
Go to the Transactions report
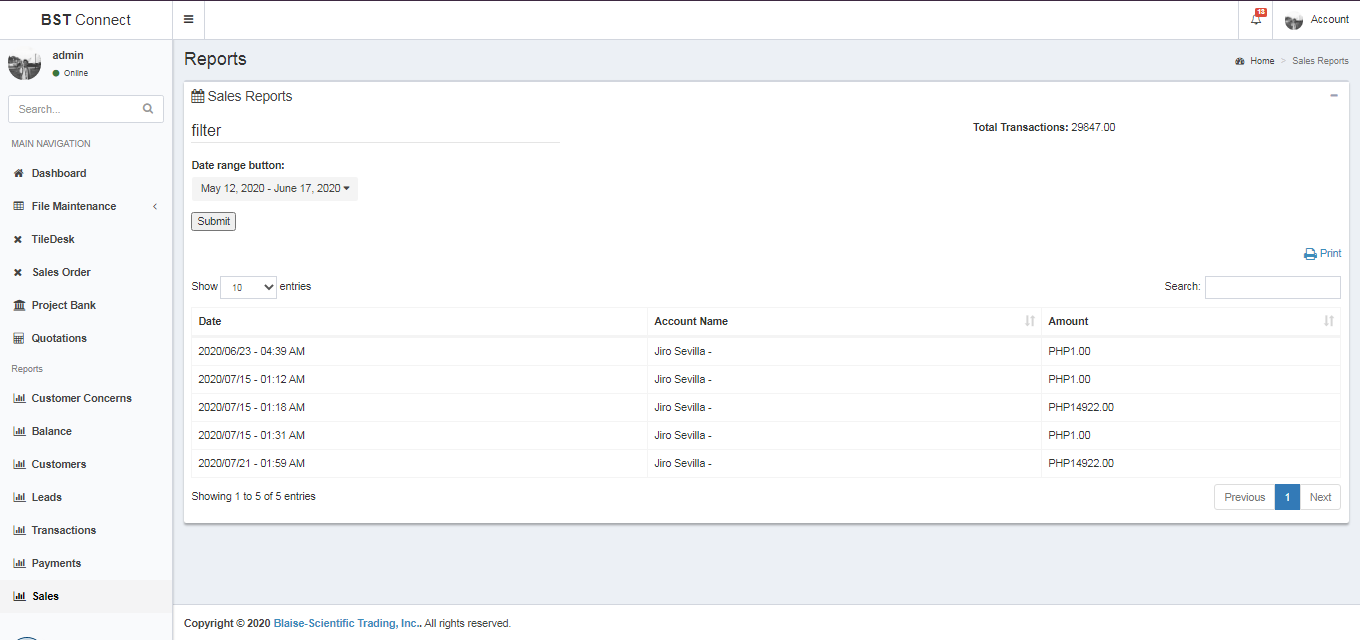tap(63, 530)
